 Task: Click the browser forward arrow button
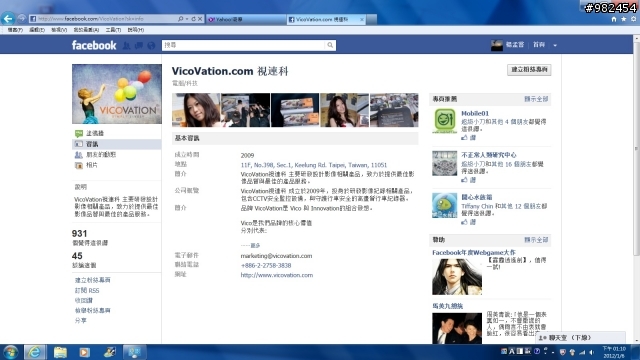tap(22, 18)
